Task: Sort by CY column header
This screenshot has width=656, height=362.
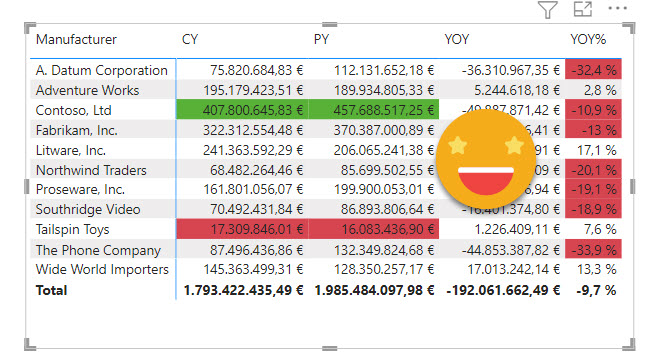Action: click(x=190, y=39)
